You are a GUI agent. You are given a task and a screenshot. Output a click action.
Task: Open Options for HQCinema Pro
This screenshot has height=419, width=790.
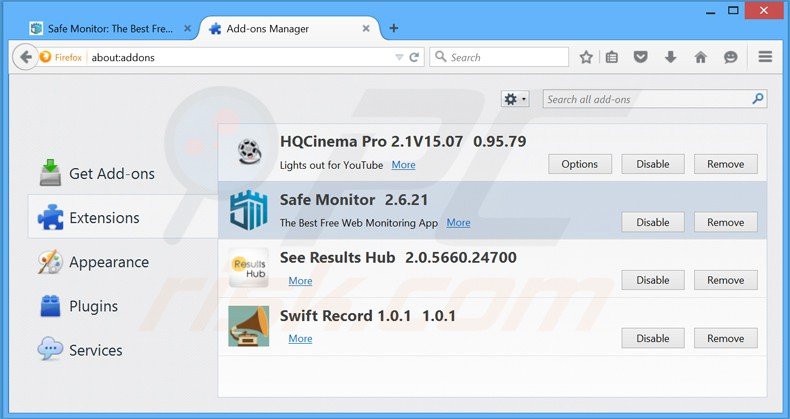pyautogui.click(x=579, y=164)
